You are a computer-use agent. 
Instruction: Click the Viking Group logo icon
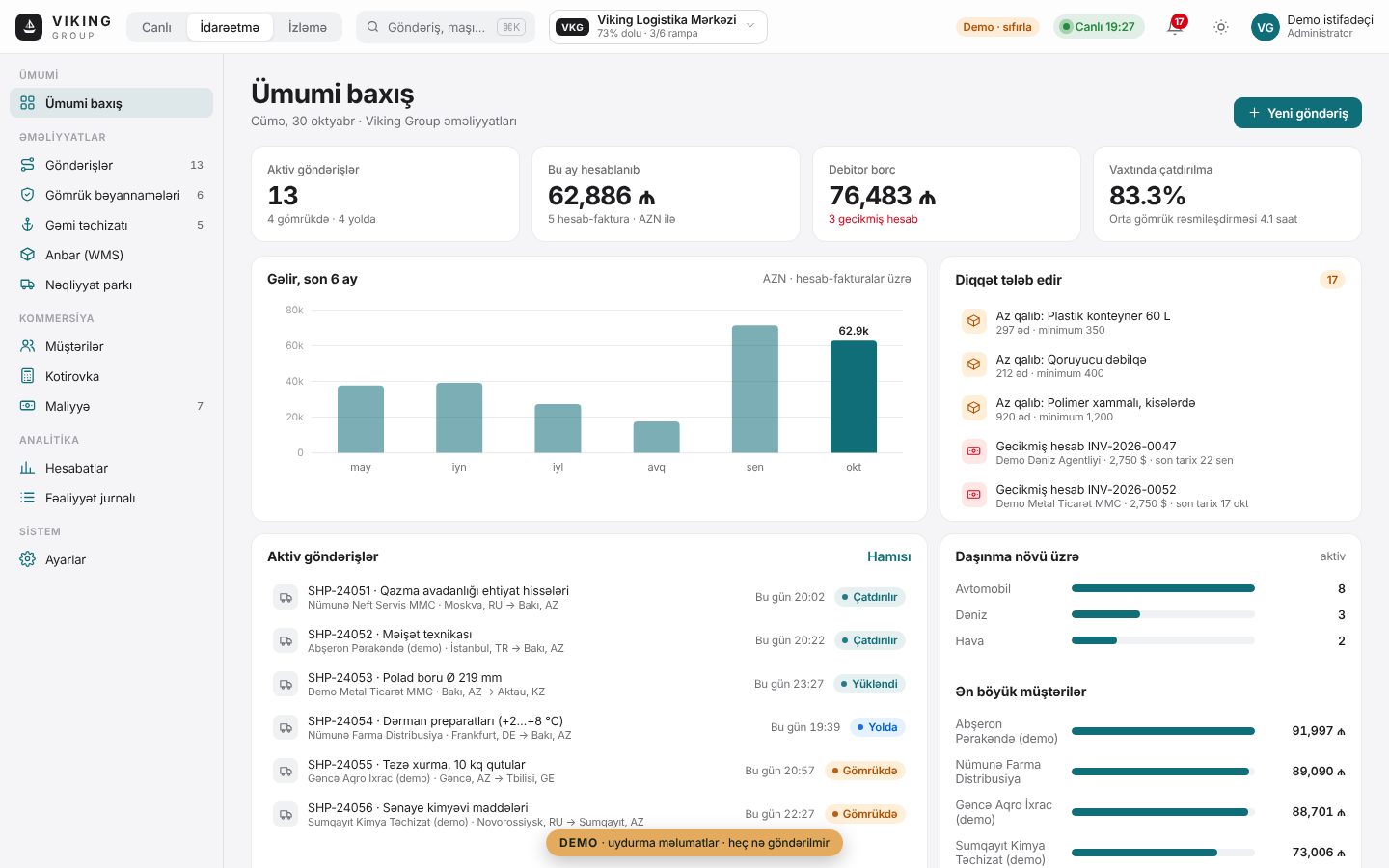(29, 27)
